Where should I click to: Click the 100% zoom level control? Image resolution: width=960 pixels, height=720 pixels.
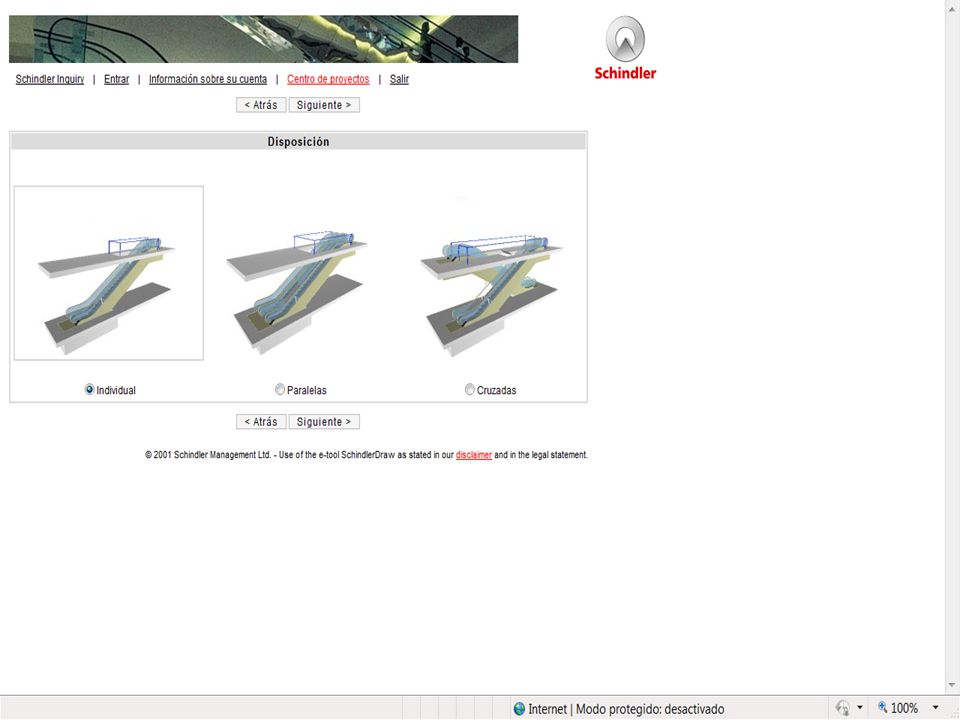click(898, 708)
